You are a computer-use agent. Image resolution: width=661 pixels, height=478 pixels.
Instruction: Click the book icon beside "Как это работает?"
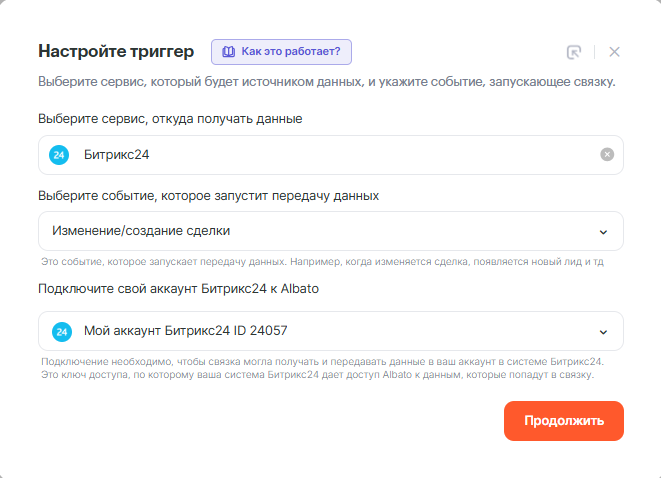[228, 51]
